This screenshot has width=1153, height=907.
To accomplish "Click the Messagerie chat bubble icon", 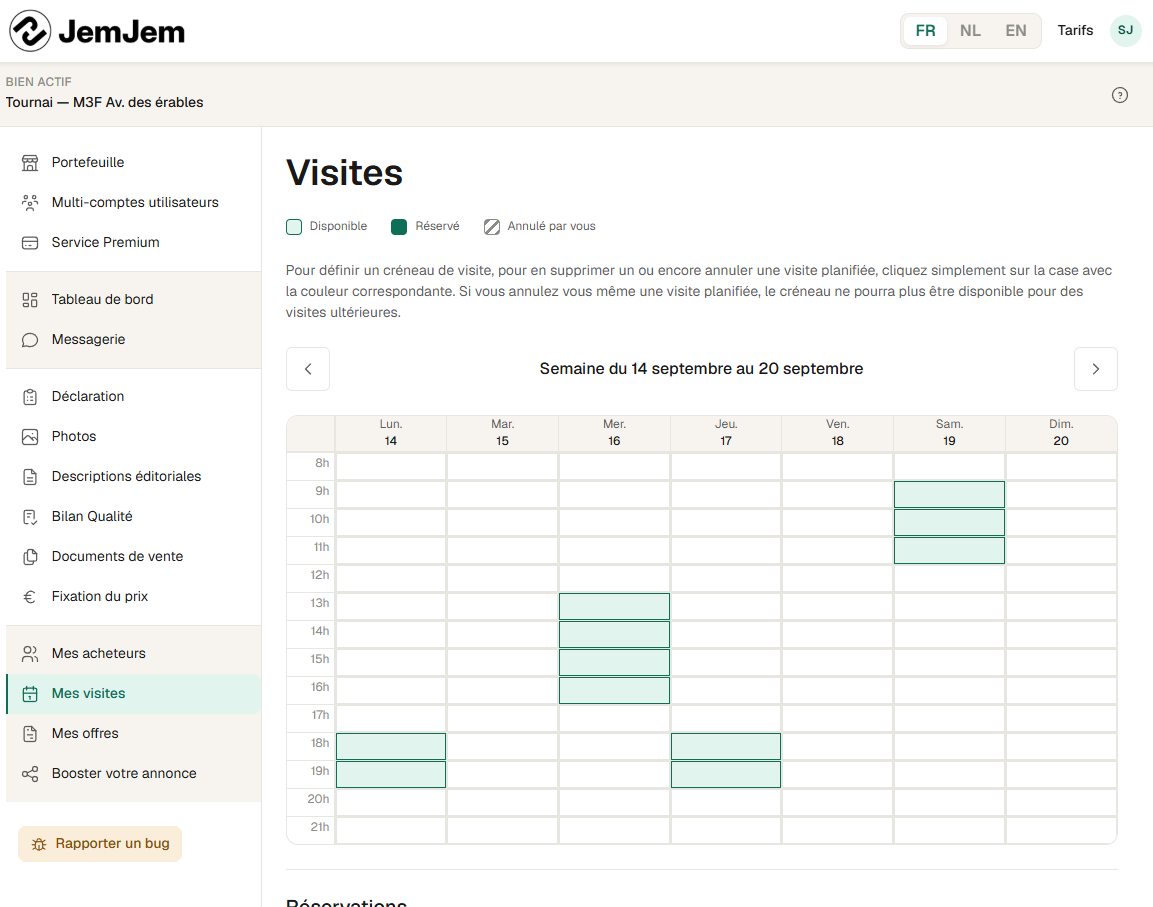I will (29, 340).
